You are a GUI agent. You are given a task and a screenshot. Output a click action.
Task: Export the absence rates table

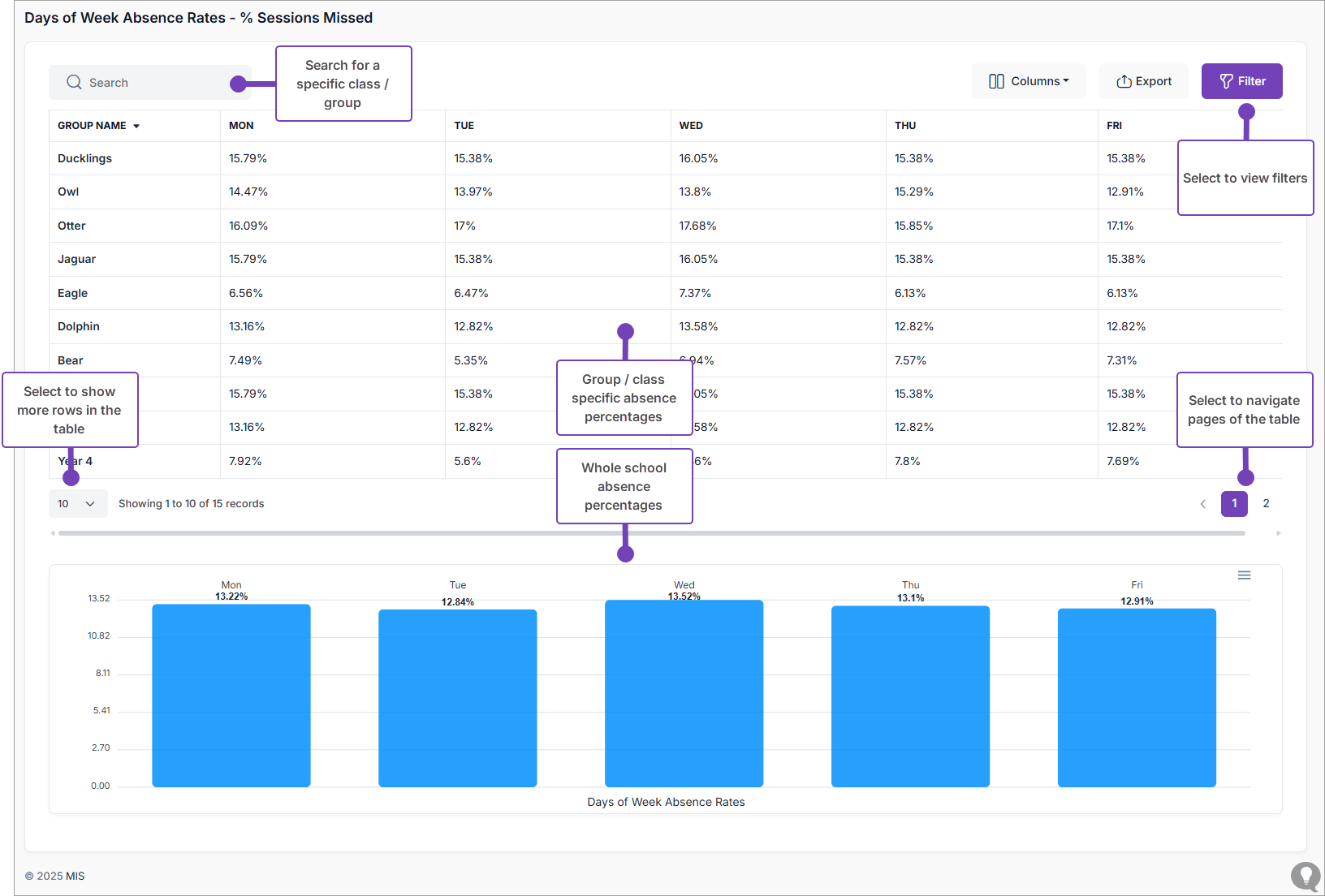(1143, 81)
